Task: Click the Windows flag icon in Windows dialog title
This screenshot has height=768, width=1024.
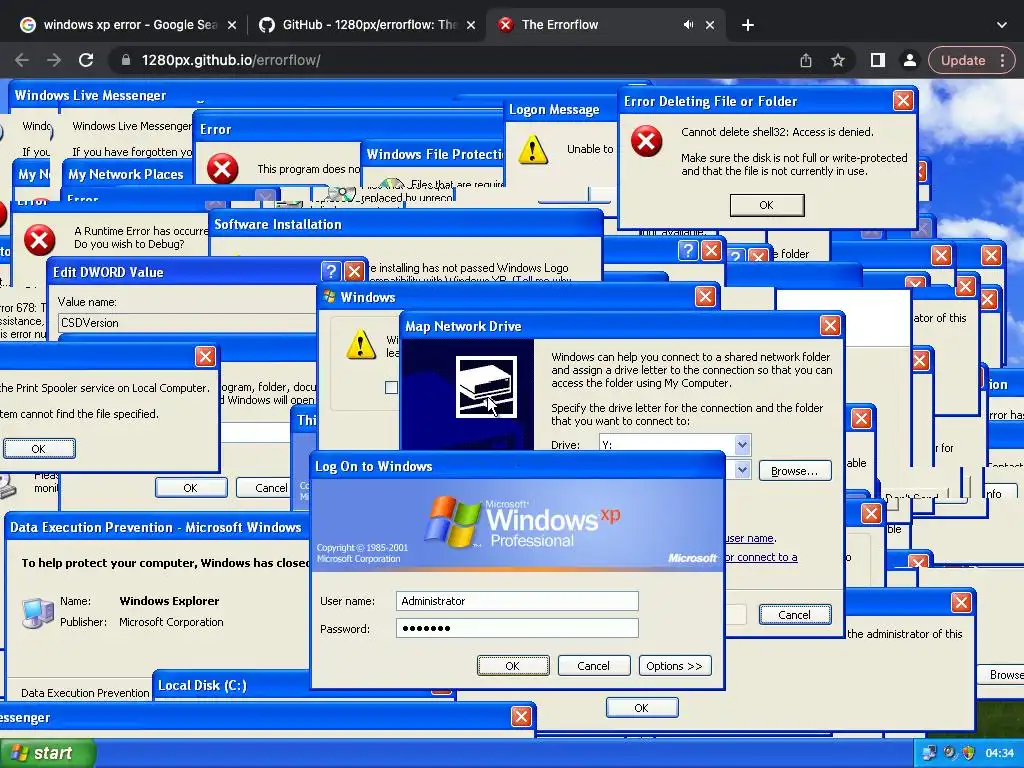Action: 330,297
